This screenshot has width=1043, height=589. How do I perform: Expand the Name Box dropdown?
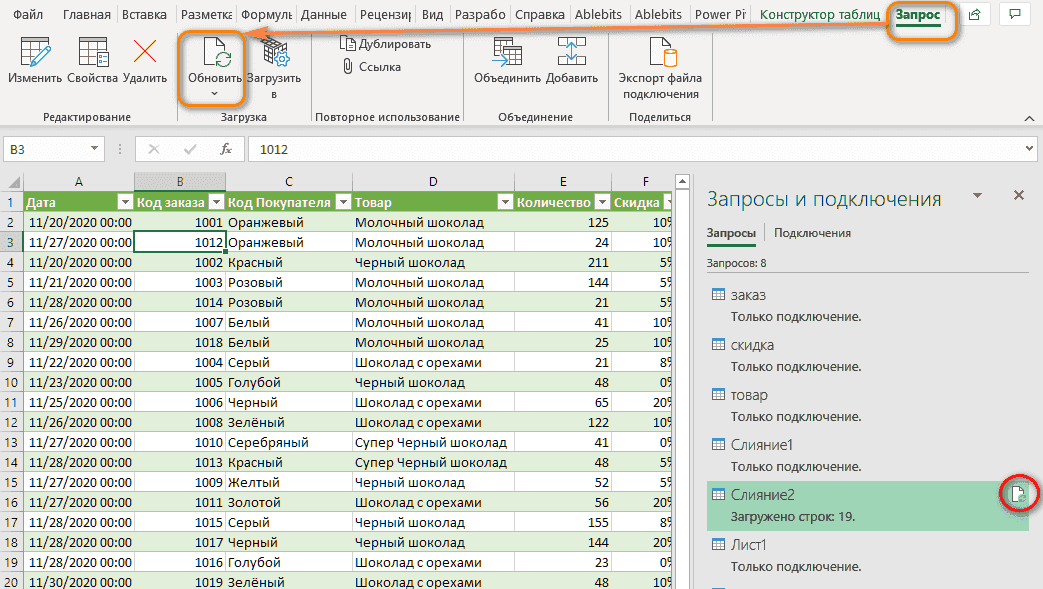click(x=95, y=149)
